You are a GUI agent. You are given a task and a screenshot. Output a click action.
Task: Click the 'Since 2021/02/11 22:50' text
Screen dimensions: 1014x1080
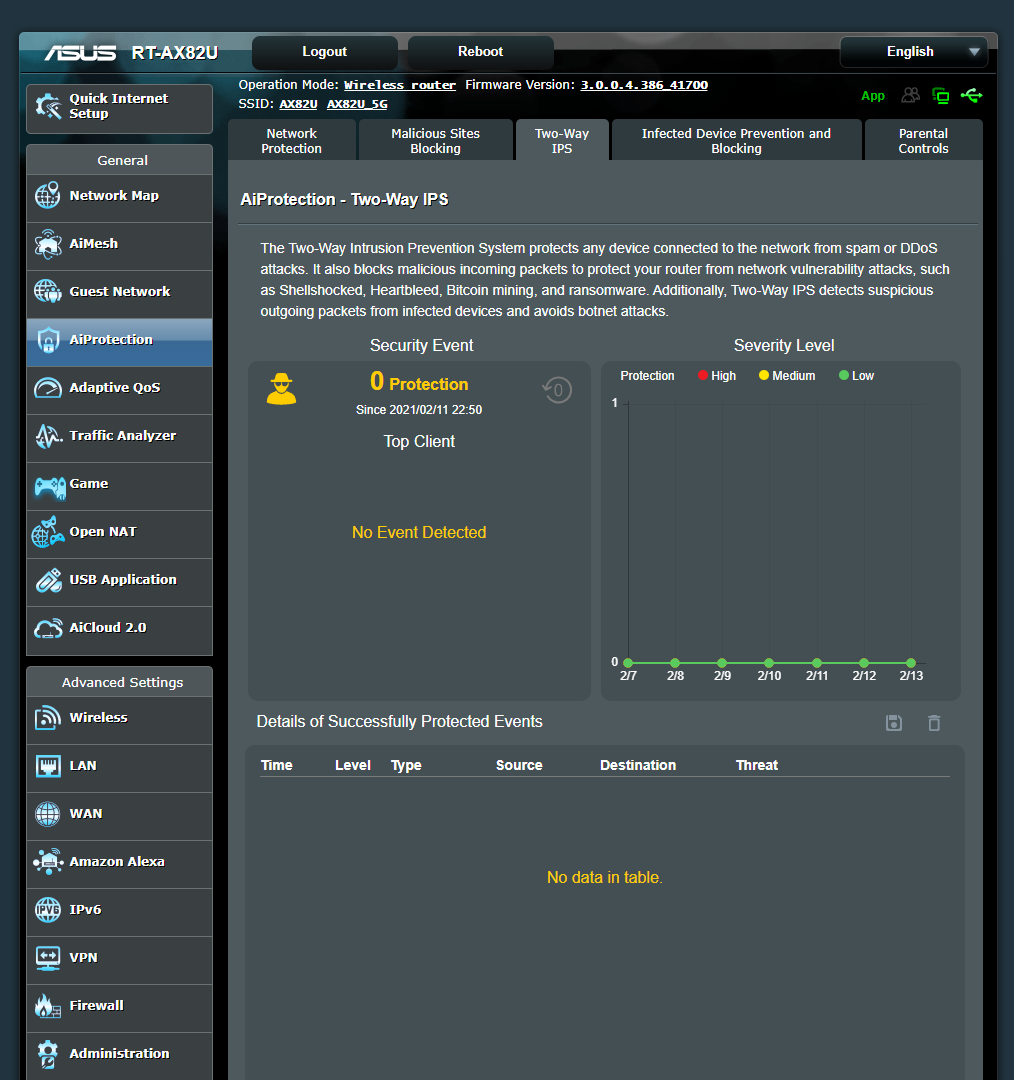coord(419,410)
